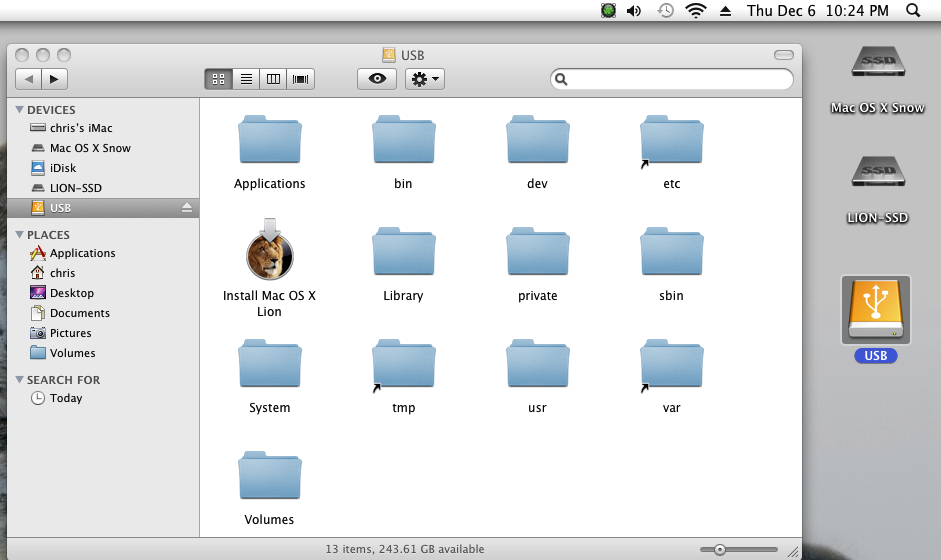
Task: Open Time Machine menu bar icon
Action: pos(666,11)
